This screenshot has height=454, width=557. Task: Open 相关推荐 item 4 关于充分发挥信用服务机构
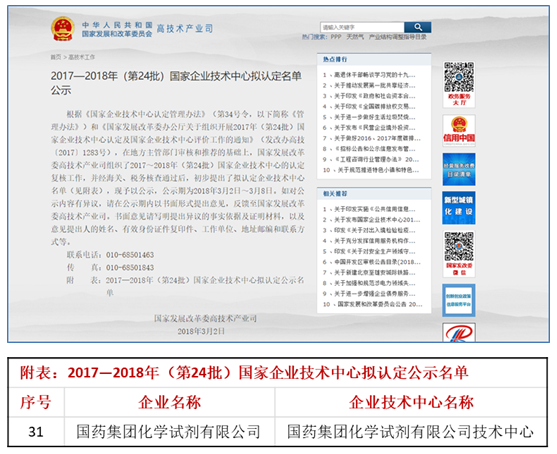369,241
